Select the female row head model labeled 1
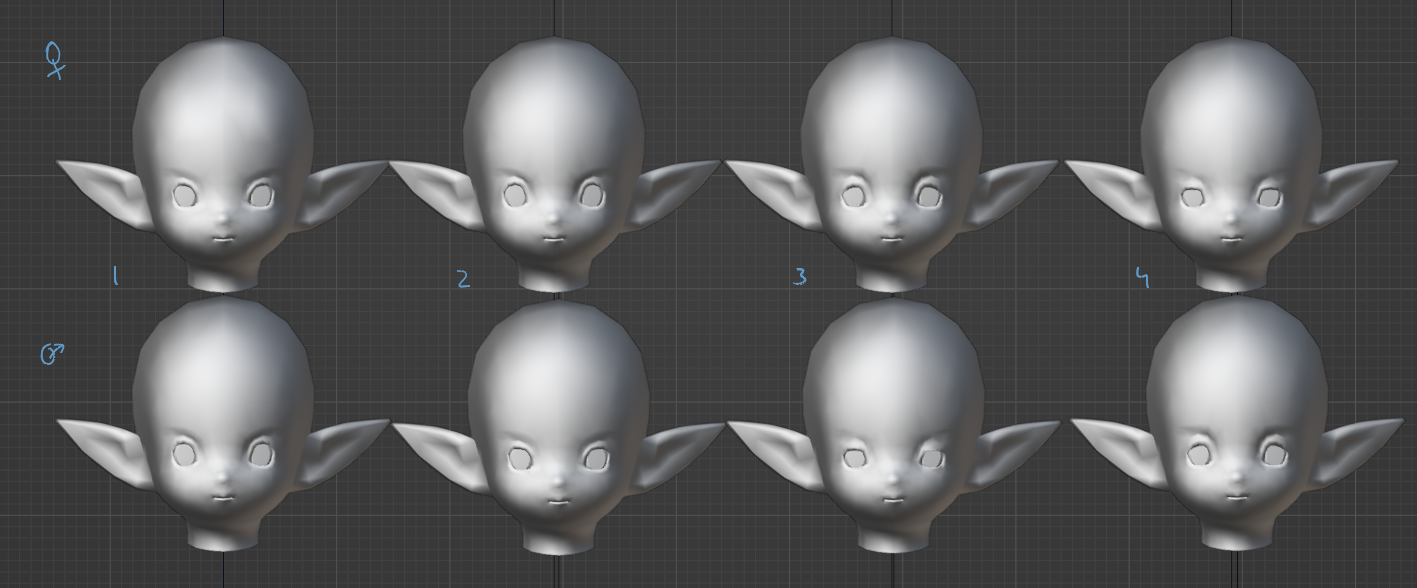The height and width of the screenshot is (588, 1417). pyautogui.click(x=223, y=165)
